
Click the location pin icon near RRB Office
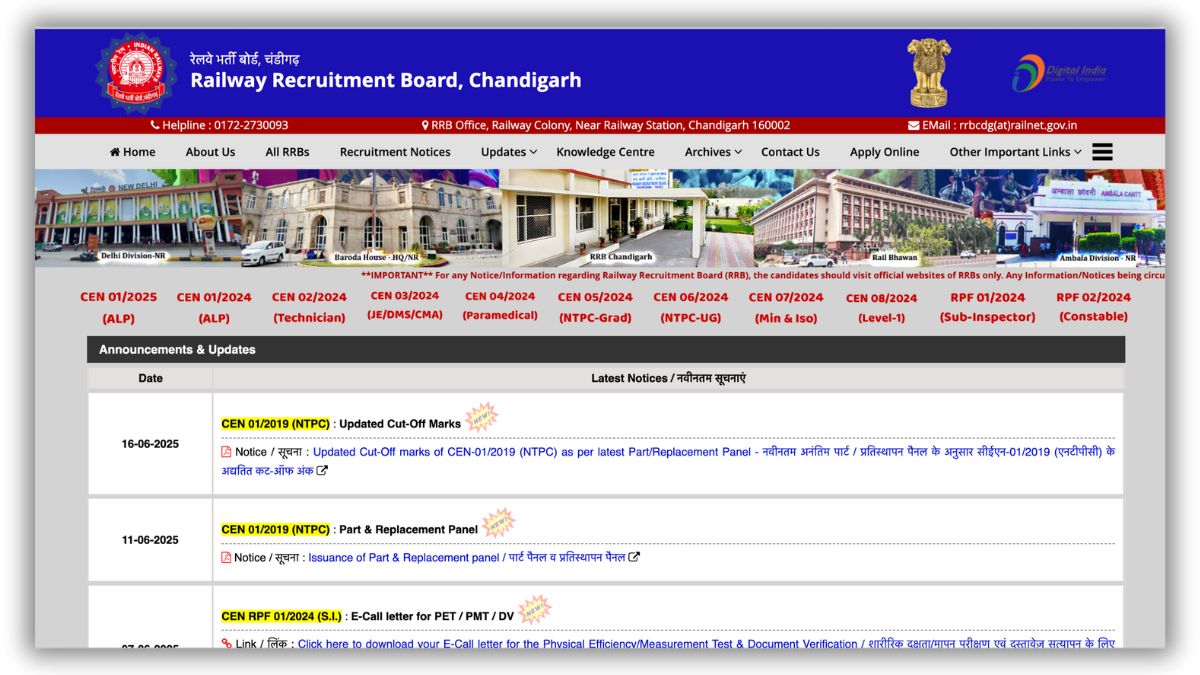425,126
